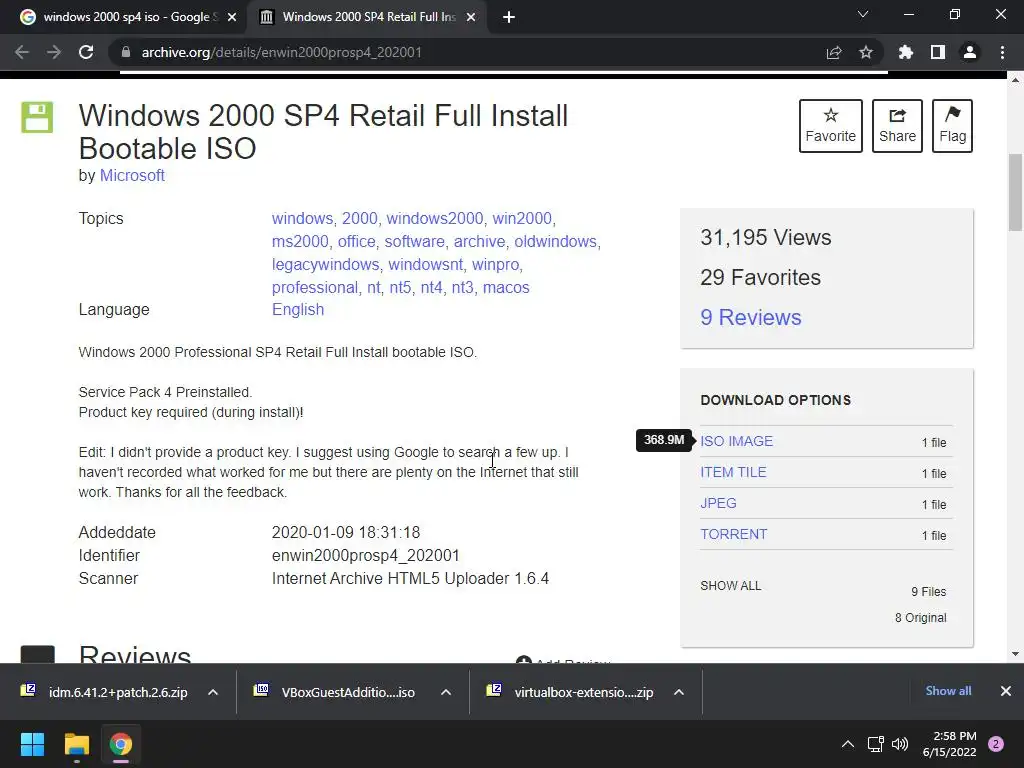The height and width of the screenshot is (768, 1024).
Task: Click the share page icon in address bar
Action: [834, 52]
